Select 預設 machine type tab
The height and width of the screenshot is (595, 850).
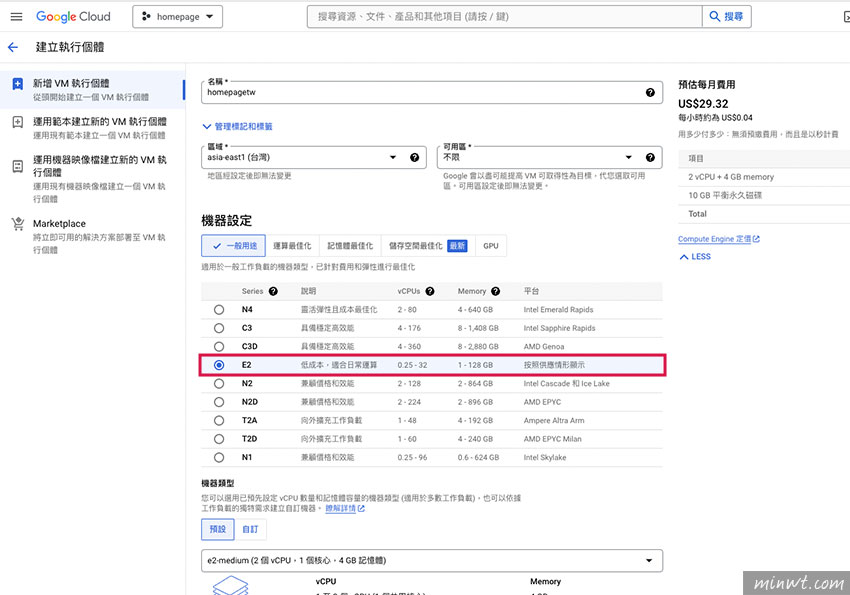pos(217,529)
